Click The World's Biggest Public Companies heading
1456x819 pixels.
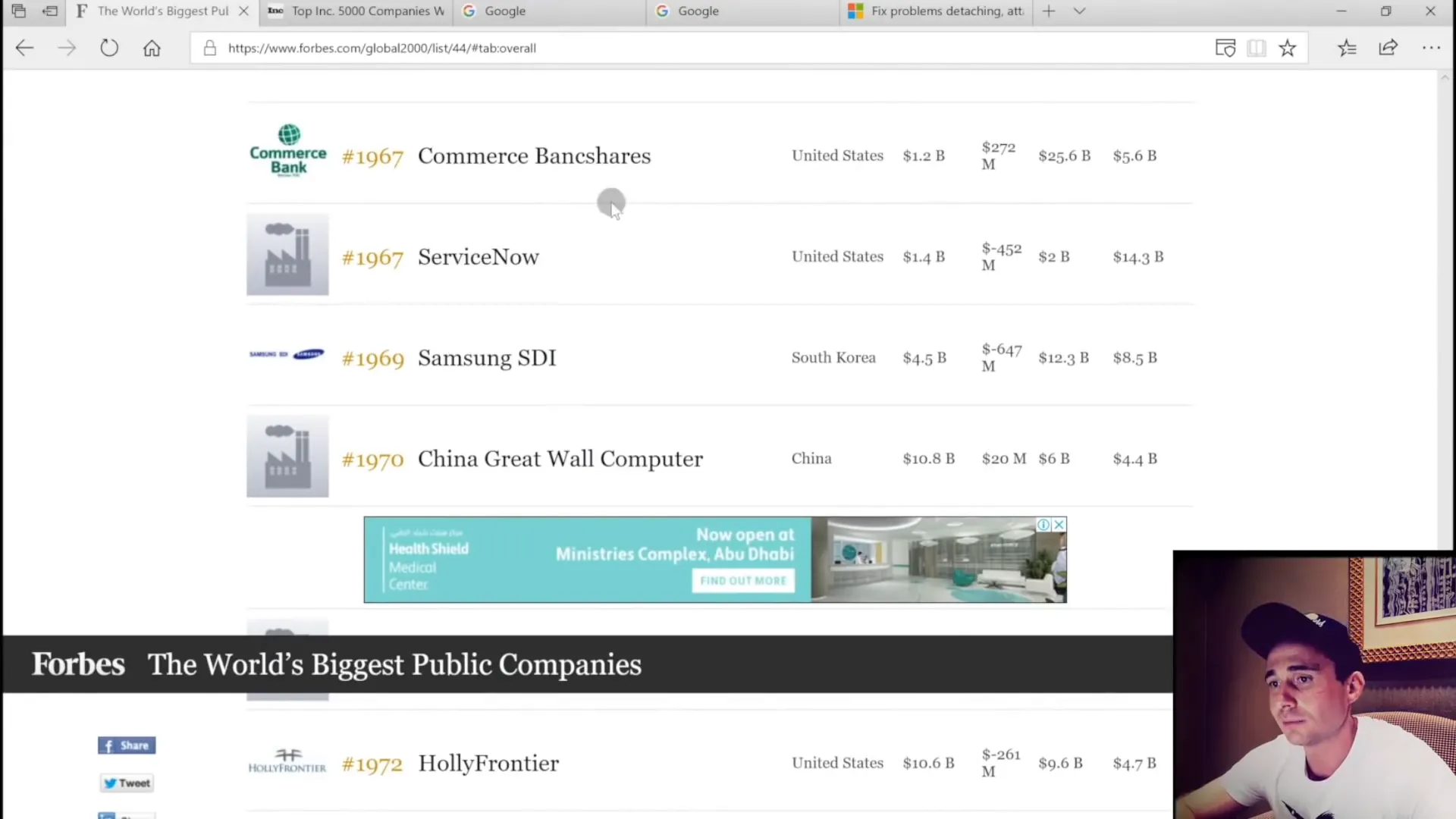click(394, 664)
